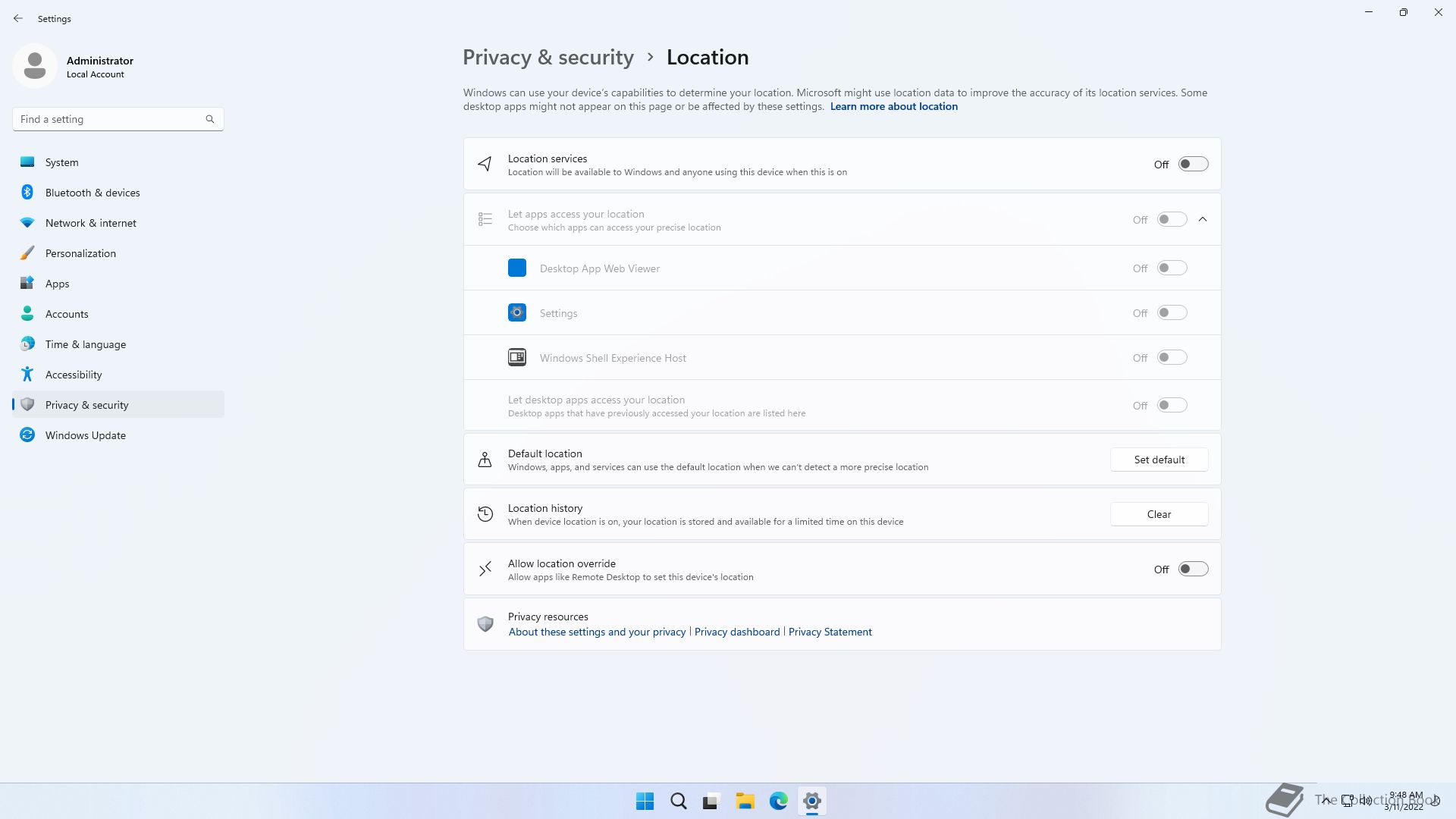Open Learn more about location link

893,106
